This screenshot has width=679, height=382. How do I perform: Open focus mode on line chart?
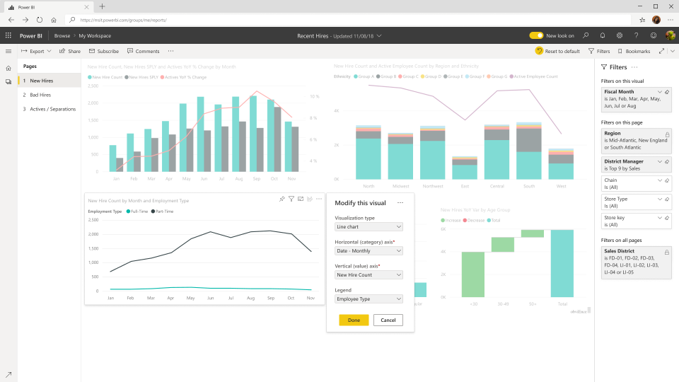click(x=301, y=199)
